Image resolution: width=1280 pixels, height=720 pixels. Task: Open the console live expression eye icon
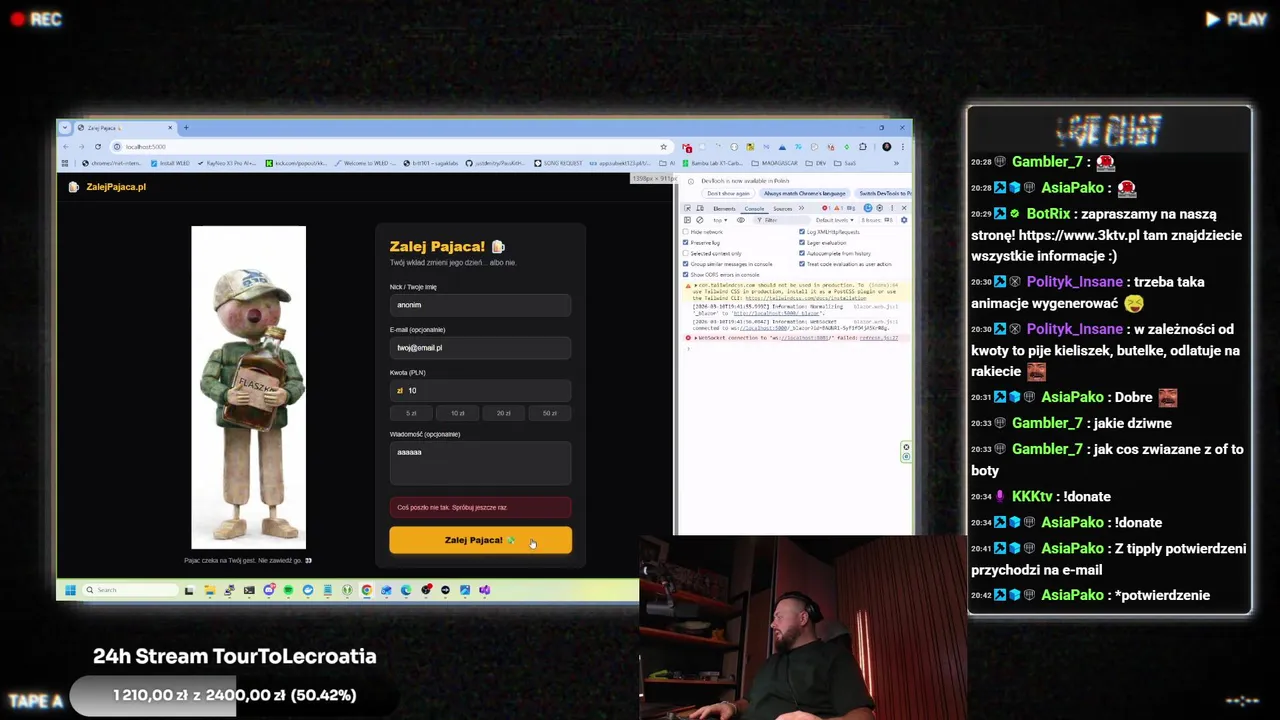point(741,220)
